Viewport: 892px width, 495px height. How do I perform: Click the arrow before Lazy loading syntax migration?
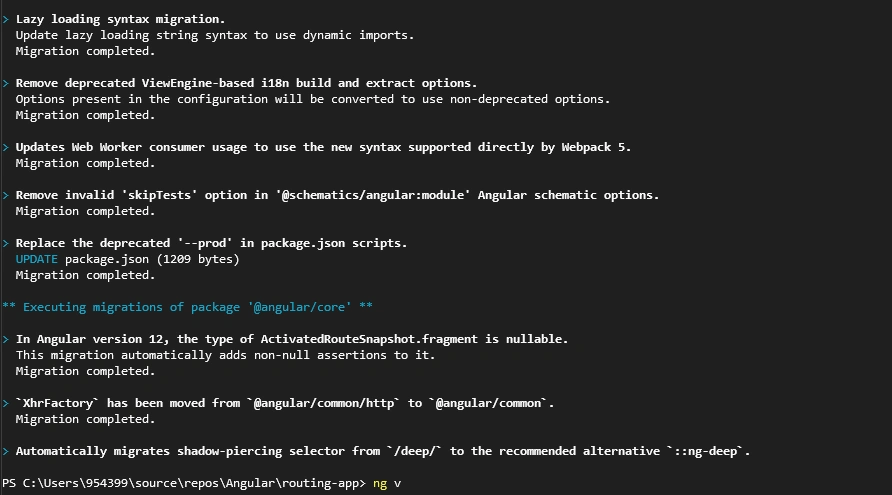tap(6, 19)
